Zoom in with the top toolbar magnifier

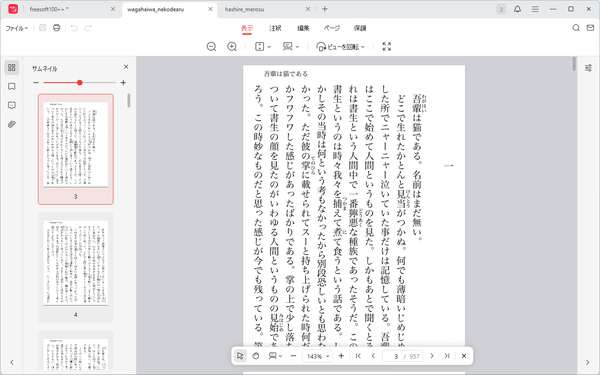coord(232,47)
